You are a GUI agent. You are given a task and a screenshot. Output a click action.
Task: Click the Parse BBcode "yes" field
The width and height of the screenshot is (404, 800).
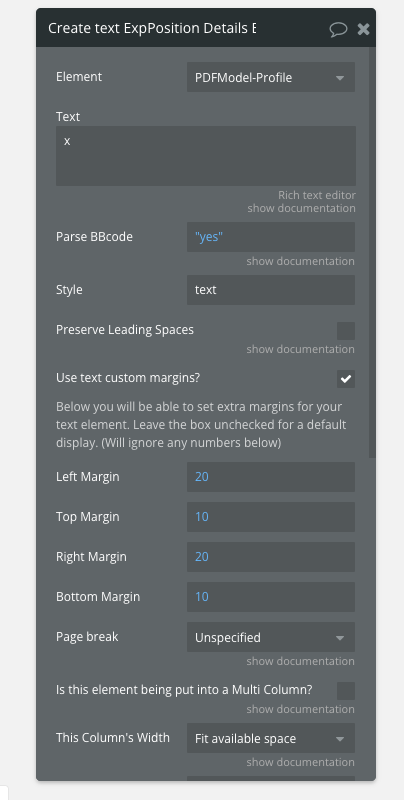(271, 237)
